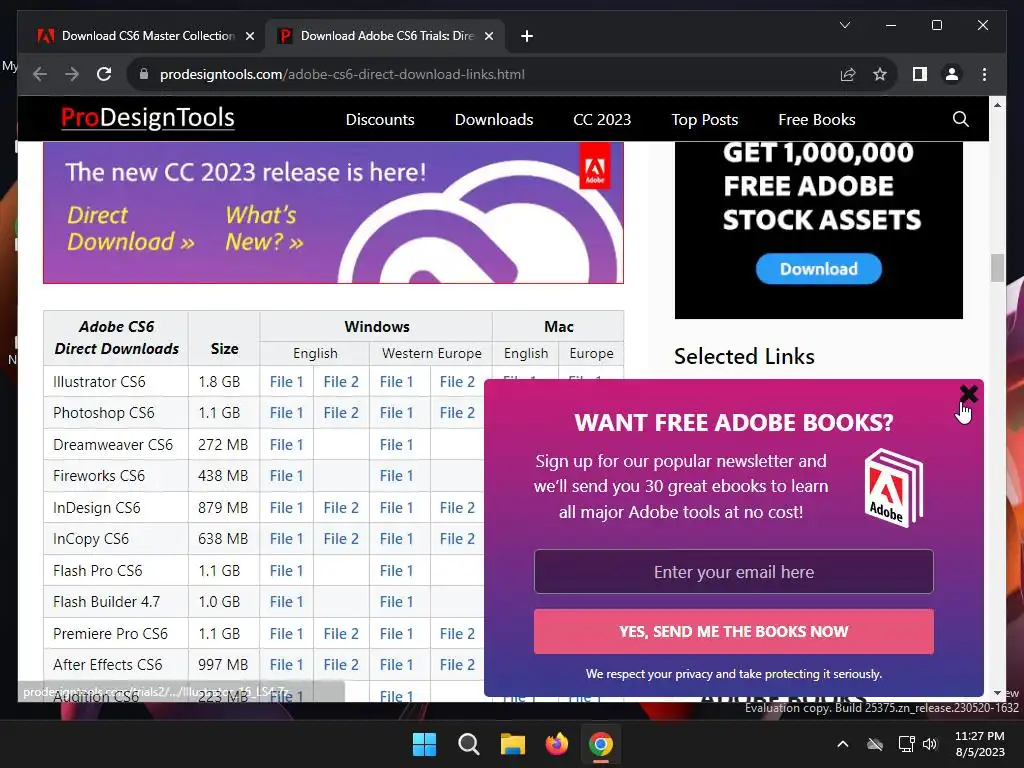Open the Top Posts menu item
This screenshot has width=1024, height=768.
click(x=705, y=120)
